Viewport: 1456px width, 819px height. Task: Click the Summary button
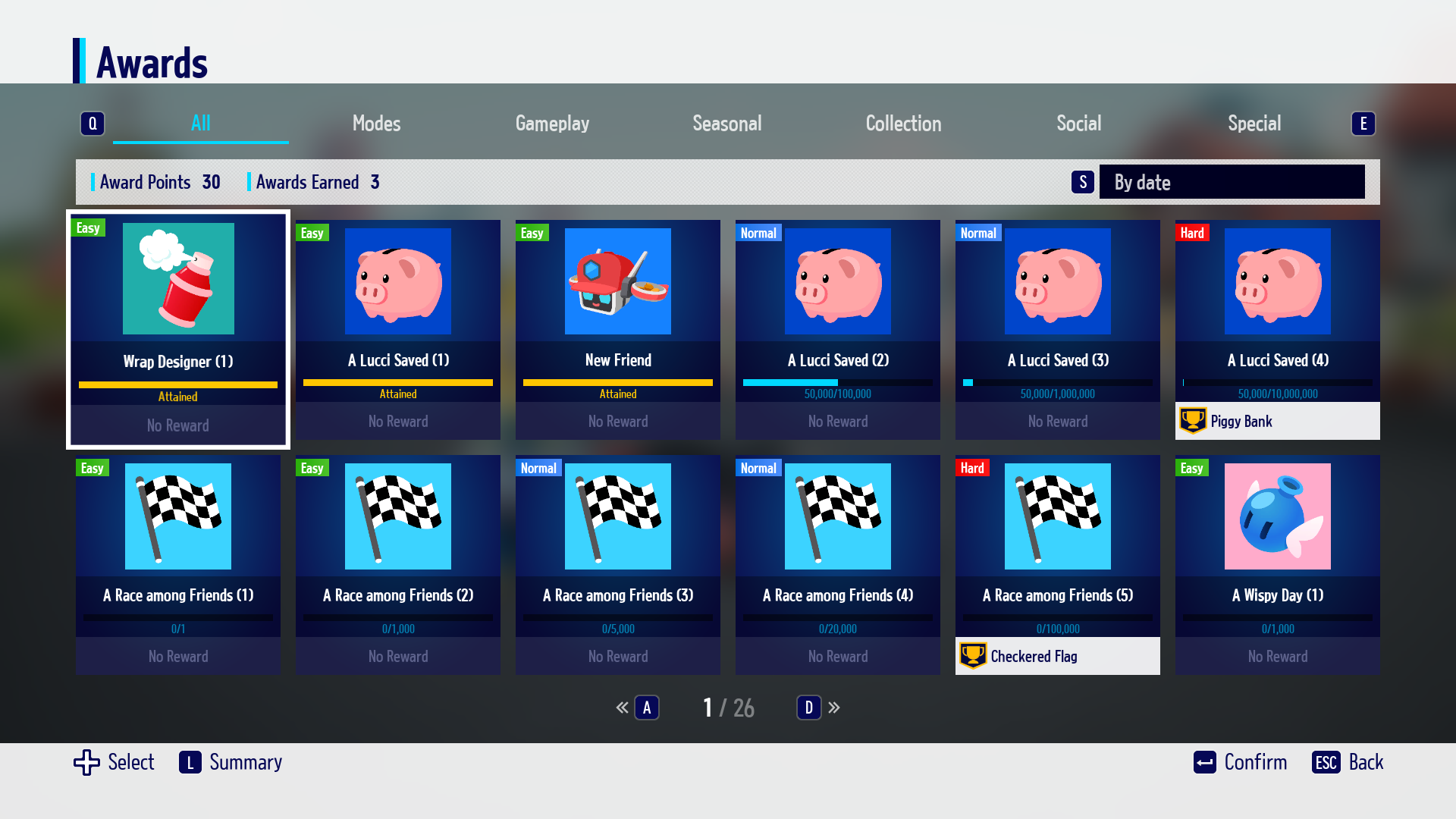pos(245,762)
